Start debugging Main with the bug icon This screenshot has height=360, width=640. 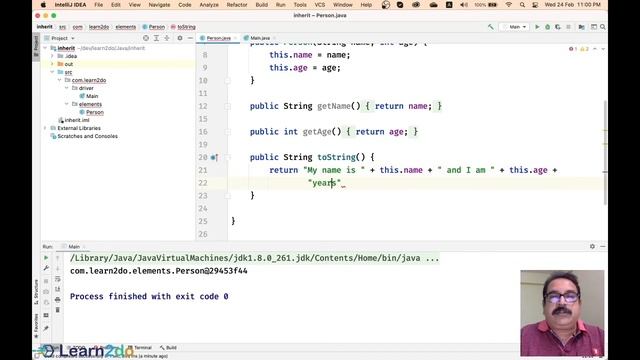pyautogui.click(x=547, y=27)
